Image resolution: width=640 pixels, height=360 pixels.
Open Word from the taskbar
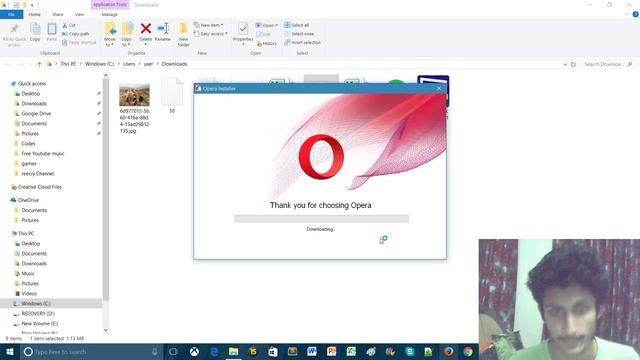pos(312,351)
